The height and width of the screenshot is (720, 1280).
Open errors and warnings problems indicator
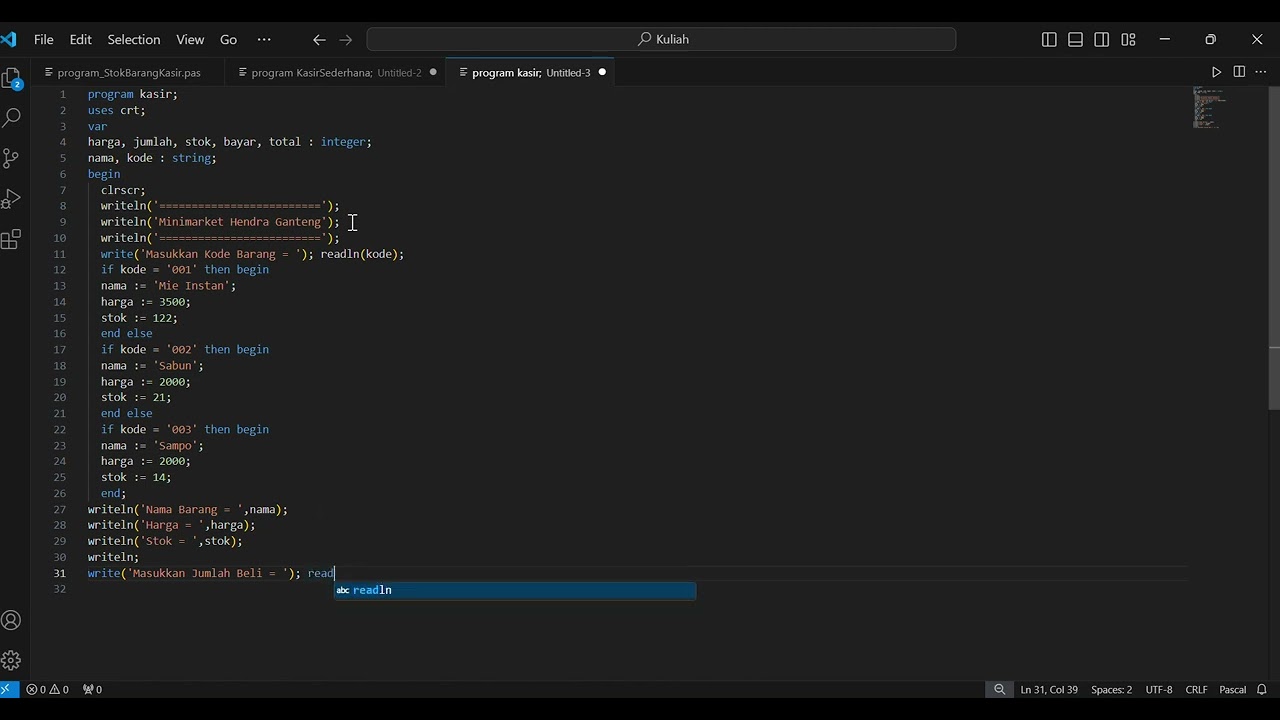click(47, 689)
